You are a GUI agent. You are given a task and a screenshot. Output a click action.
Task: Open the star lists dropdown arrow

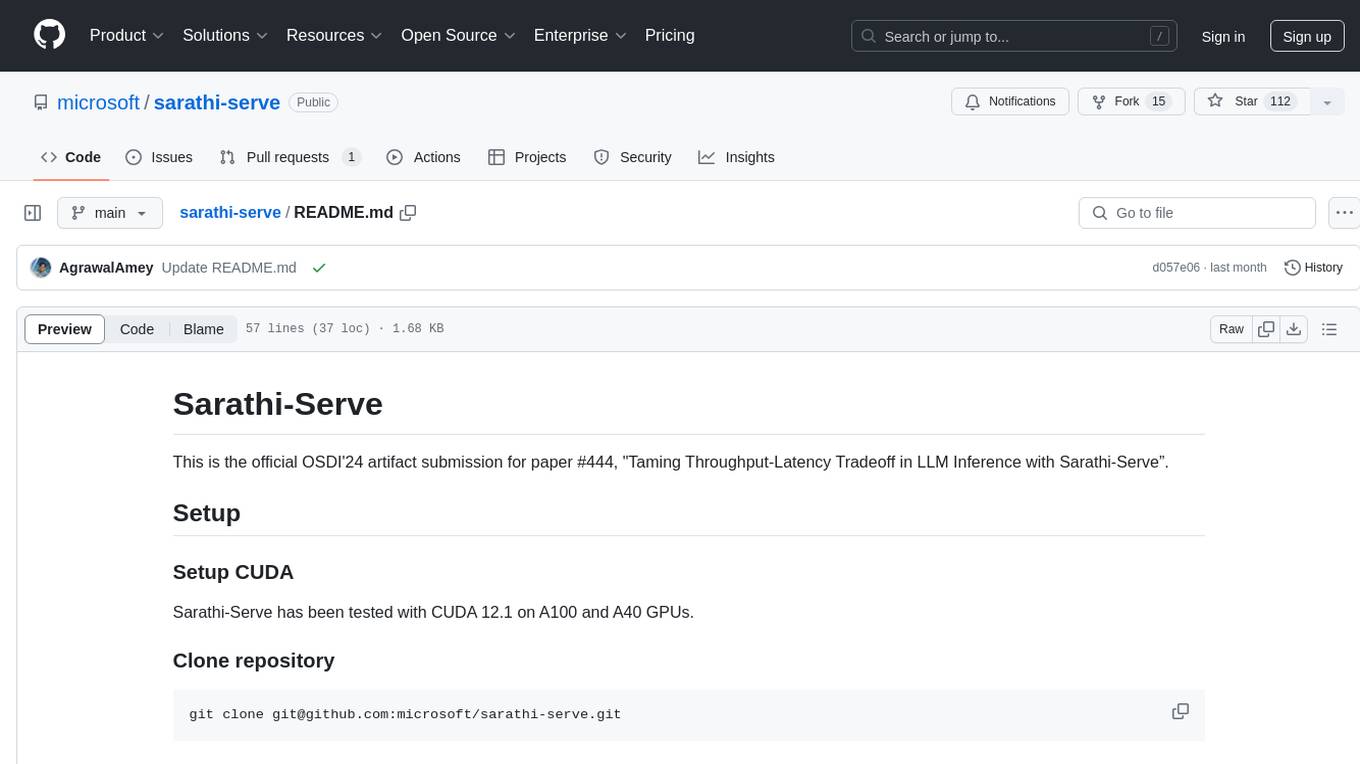tap(1327, 101)
